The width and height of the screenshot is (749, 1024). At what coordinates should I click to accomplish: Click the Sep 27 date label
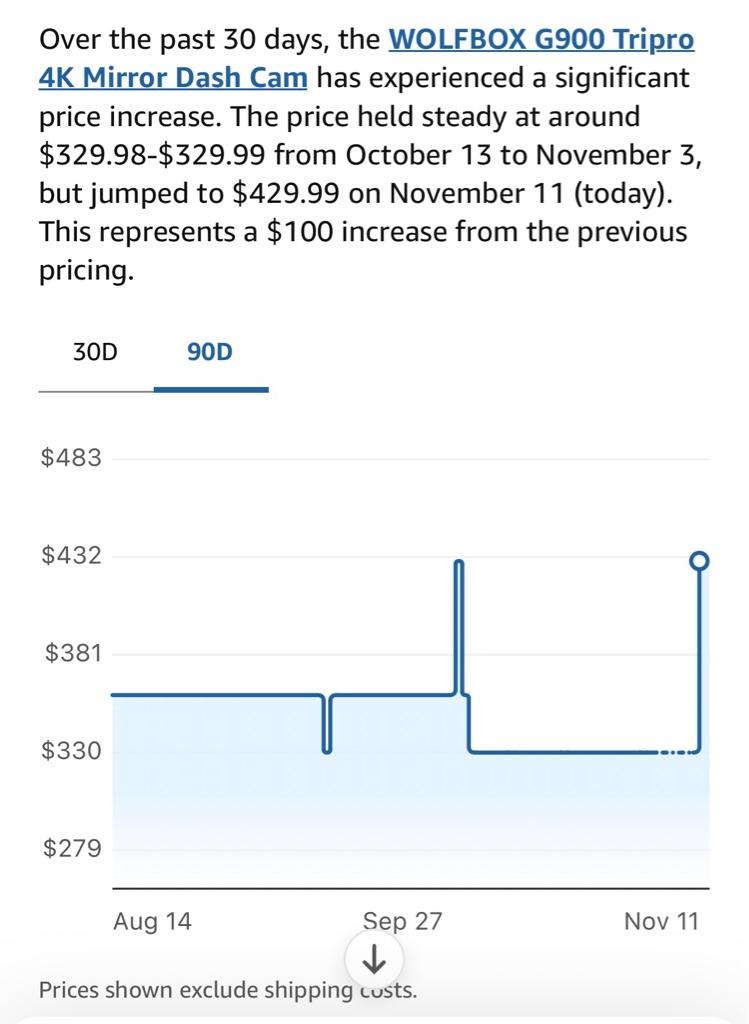coord(402,921)
